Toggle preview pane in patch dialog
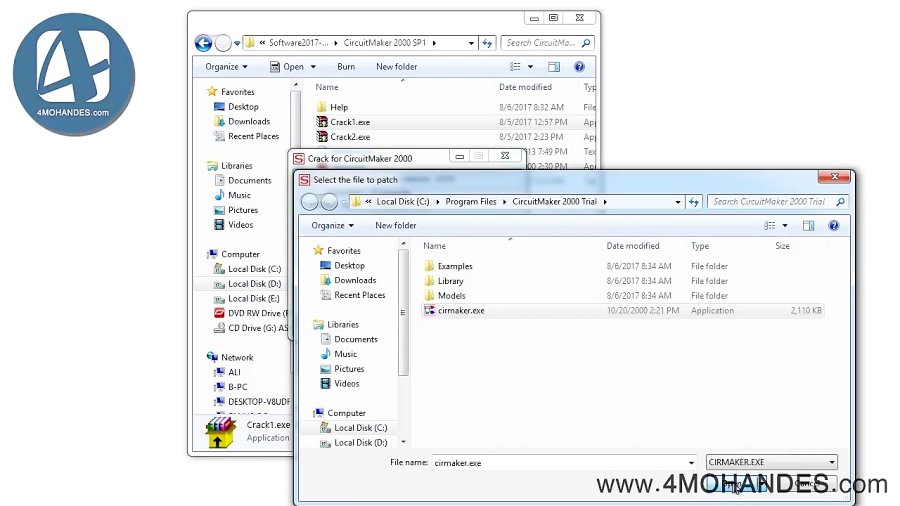Screen dimensions: 900x506 [808, 225]
